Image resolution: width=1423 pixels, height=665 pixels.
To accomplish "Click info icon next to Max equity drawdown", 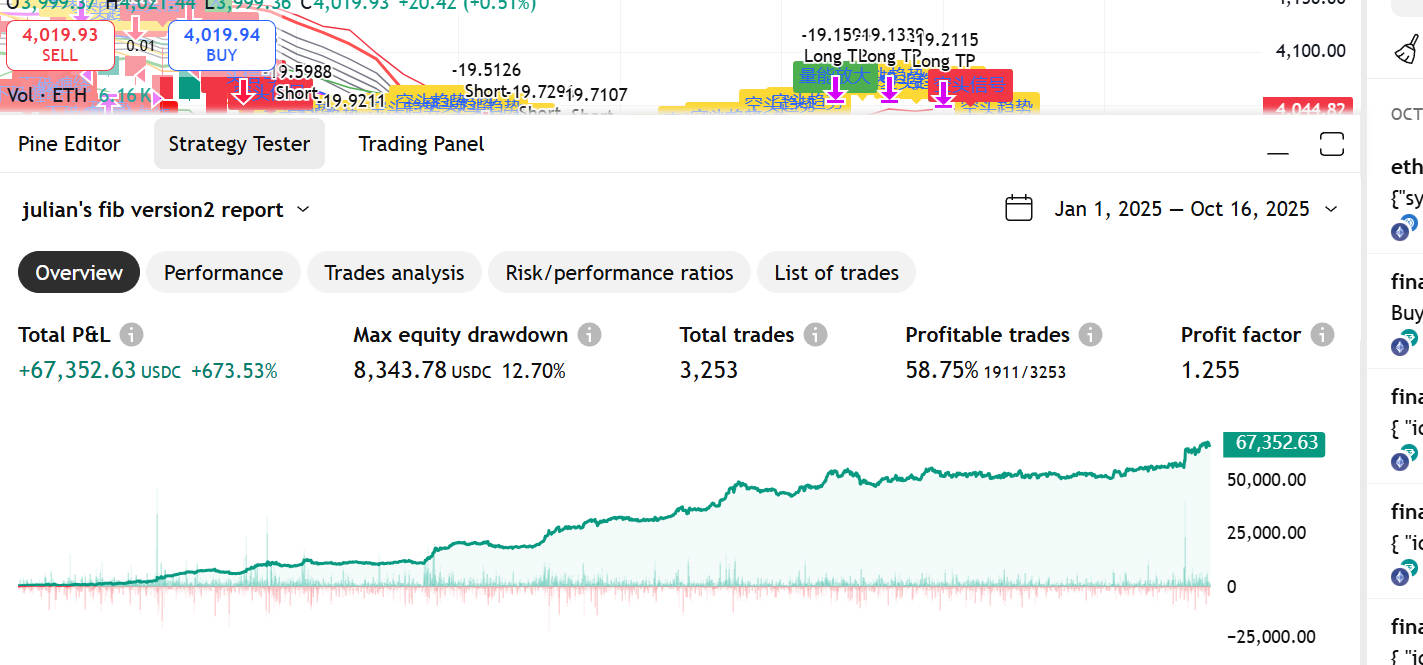I will click(590, 335).
